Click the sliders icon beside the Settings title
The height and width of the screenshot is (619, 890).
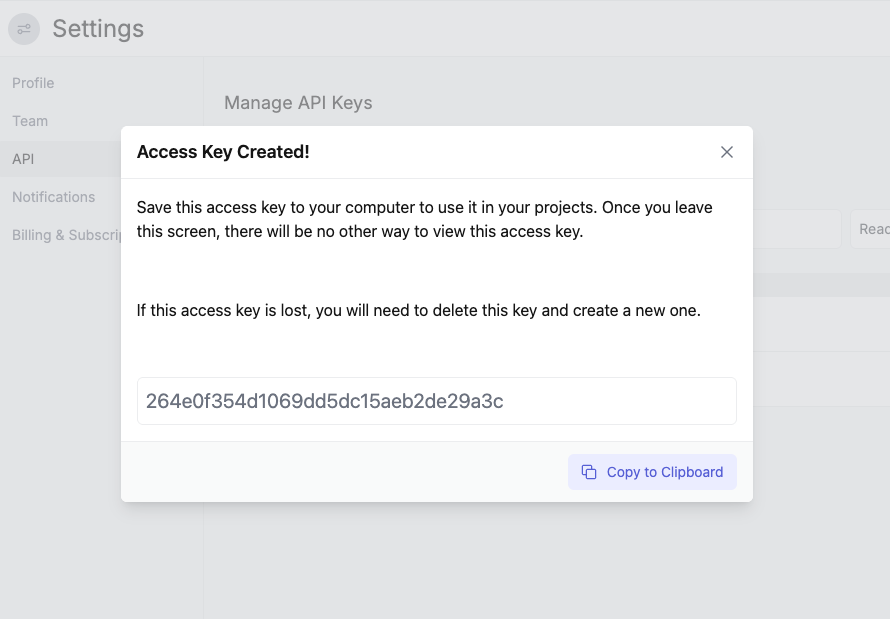coord(23,29)
